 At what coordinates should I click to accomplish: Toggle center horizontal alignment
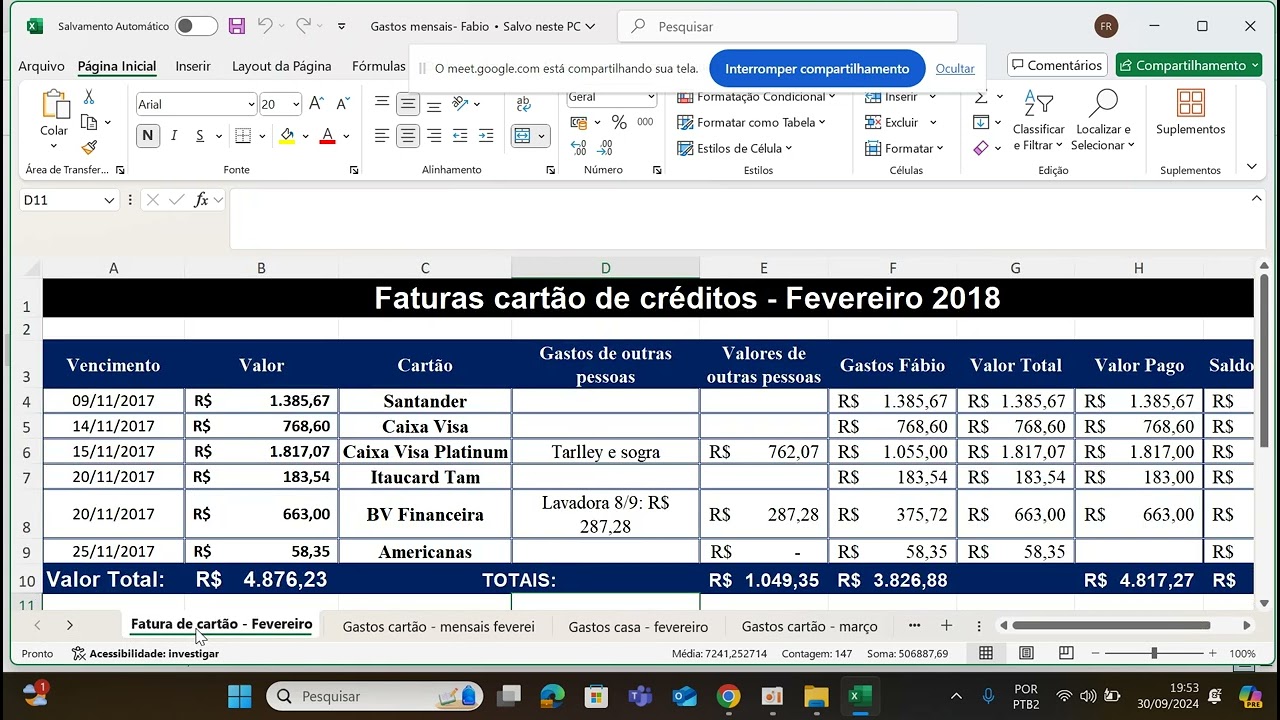pyautogui.click(x=407, y=136)
